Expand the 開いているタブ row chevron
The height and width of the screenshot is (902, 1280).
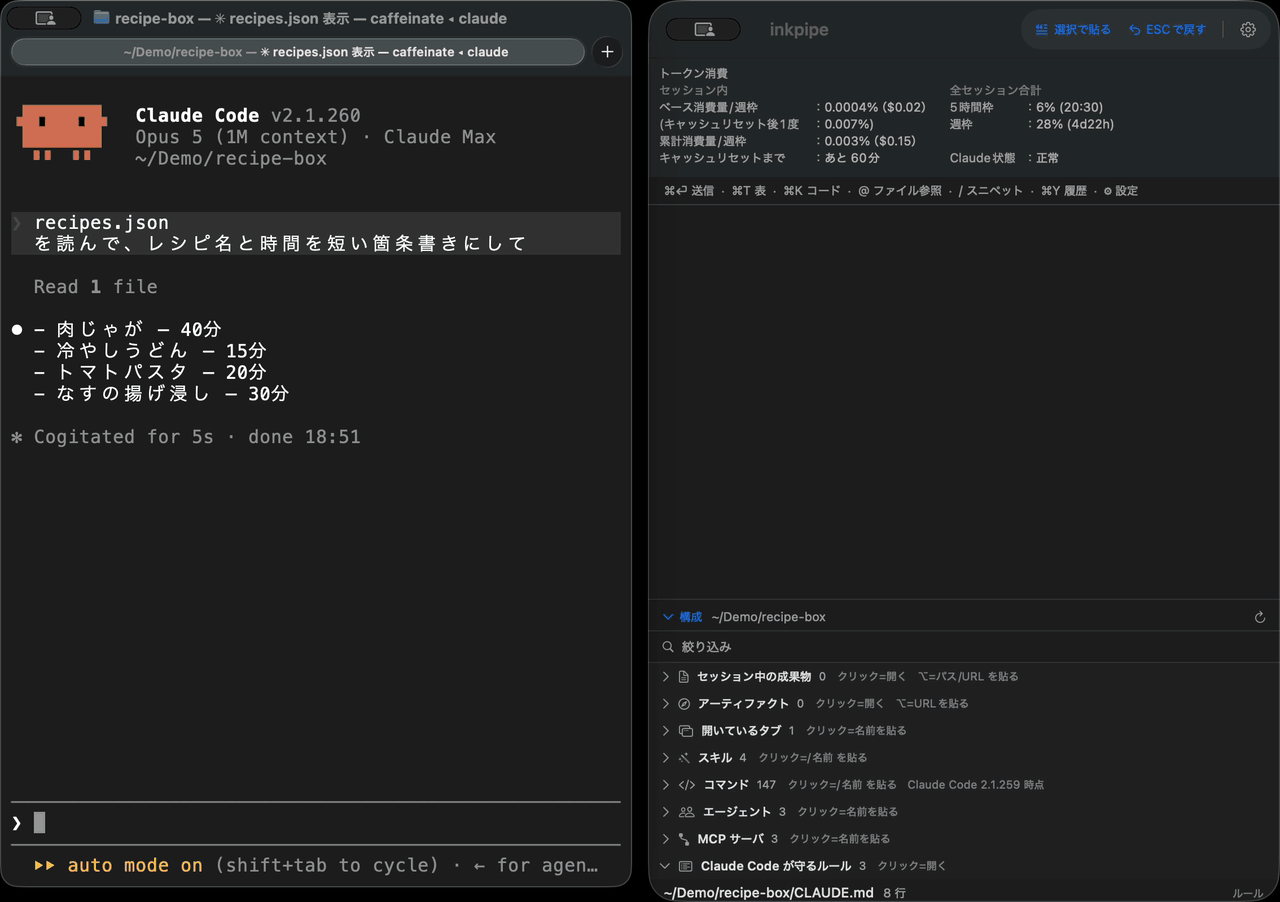point(666,731)
